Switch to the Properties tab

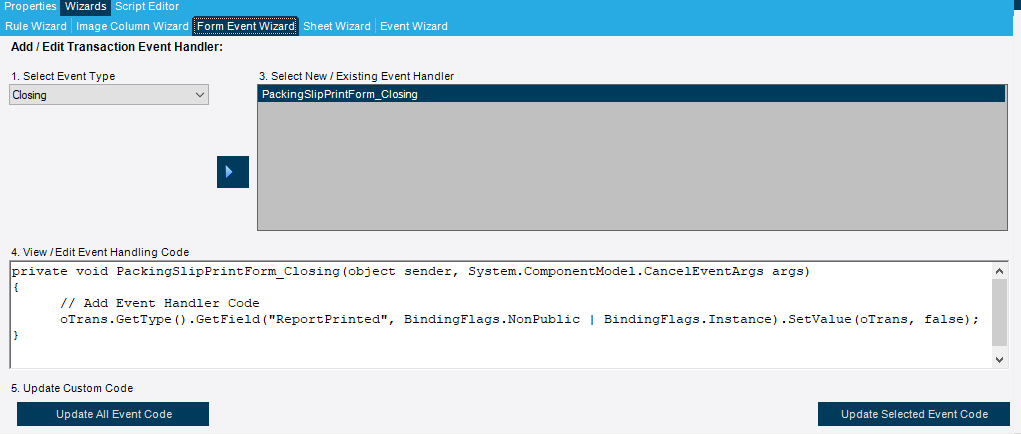pyautogui.click(x=31, y=7)
